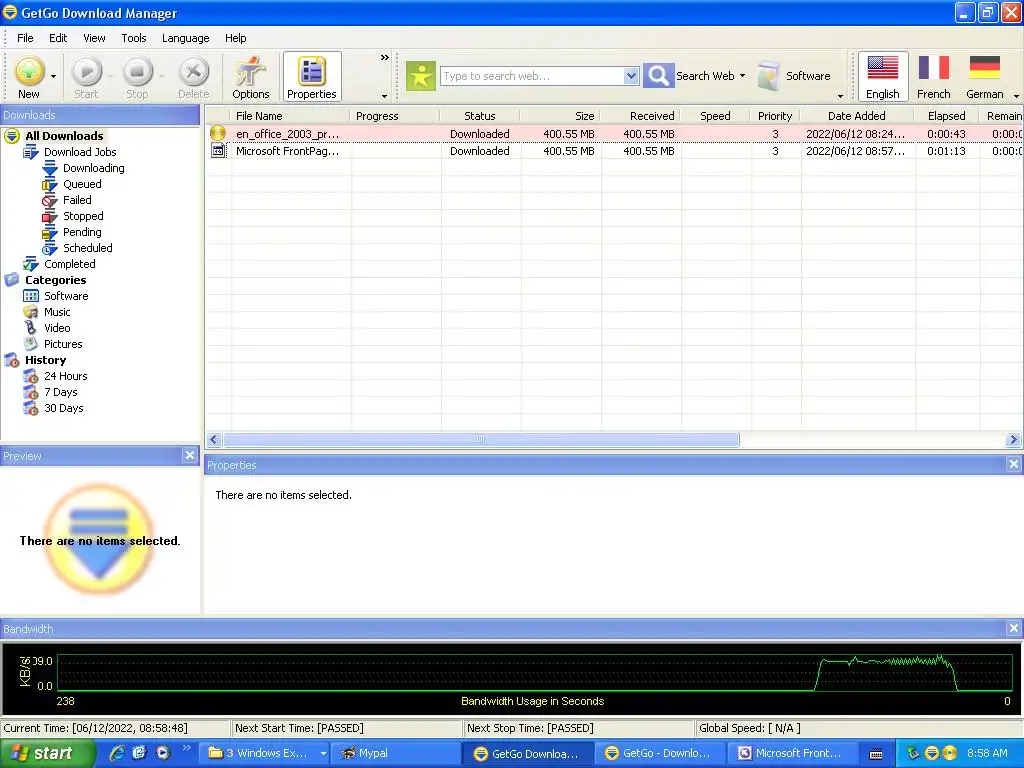Open the Edit menu
Screen dimensions: 1024x768
pos(58,38)
